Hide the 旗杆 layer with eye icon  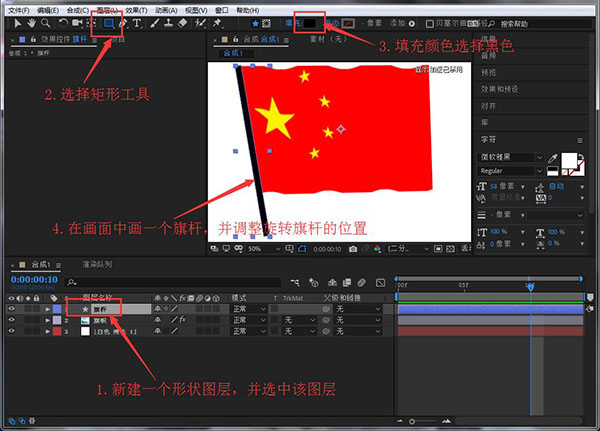point(11,309)
